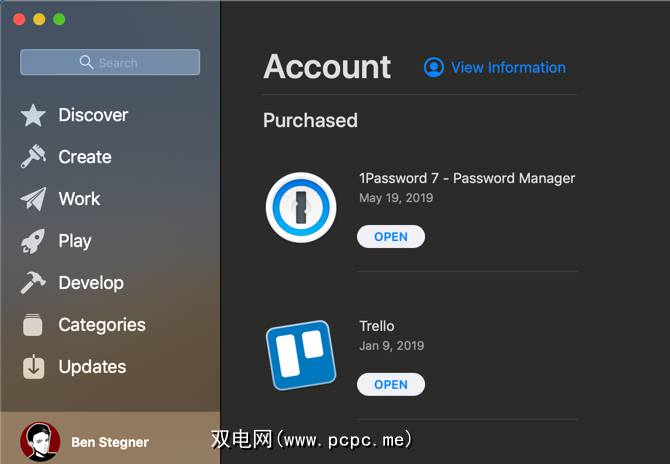Select the Create paintbrush icon
The height and width of the screenshot is (464, 670).
point(33,157)
